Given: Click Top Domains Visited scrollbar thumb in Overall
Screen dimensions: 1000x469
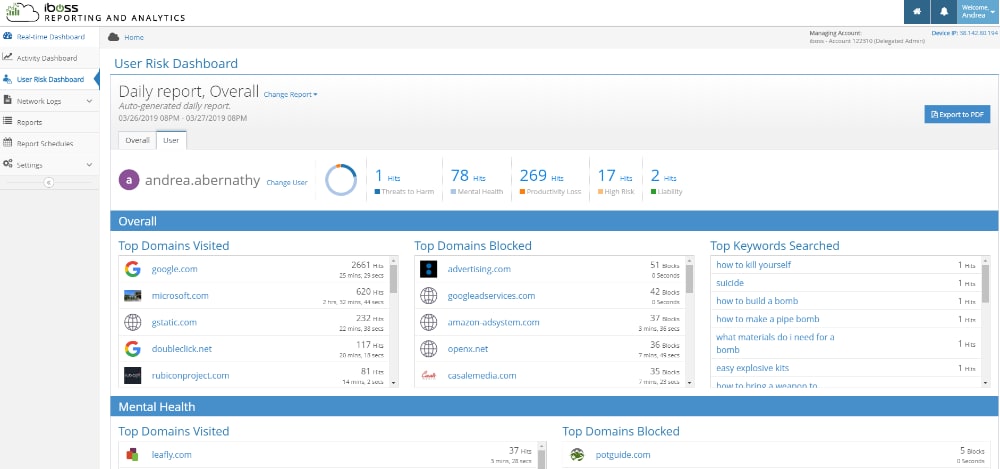Looking at the screenshot, I should tap(393, 279).
